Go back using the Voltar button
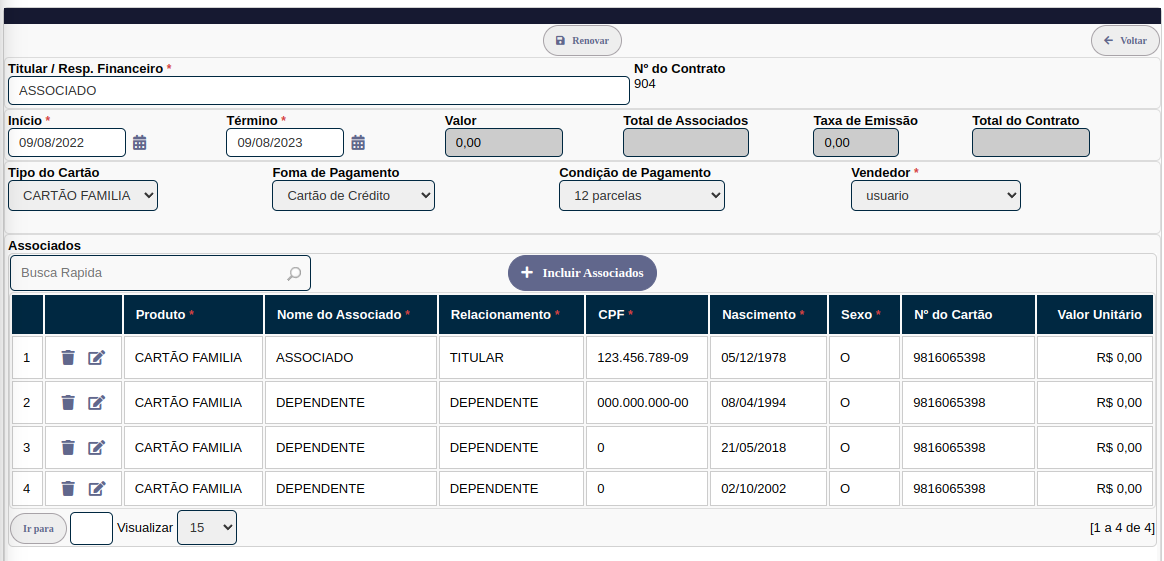1164x561 pixels. tap(1125, 41)
